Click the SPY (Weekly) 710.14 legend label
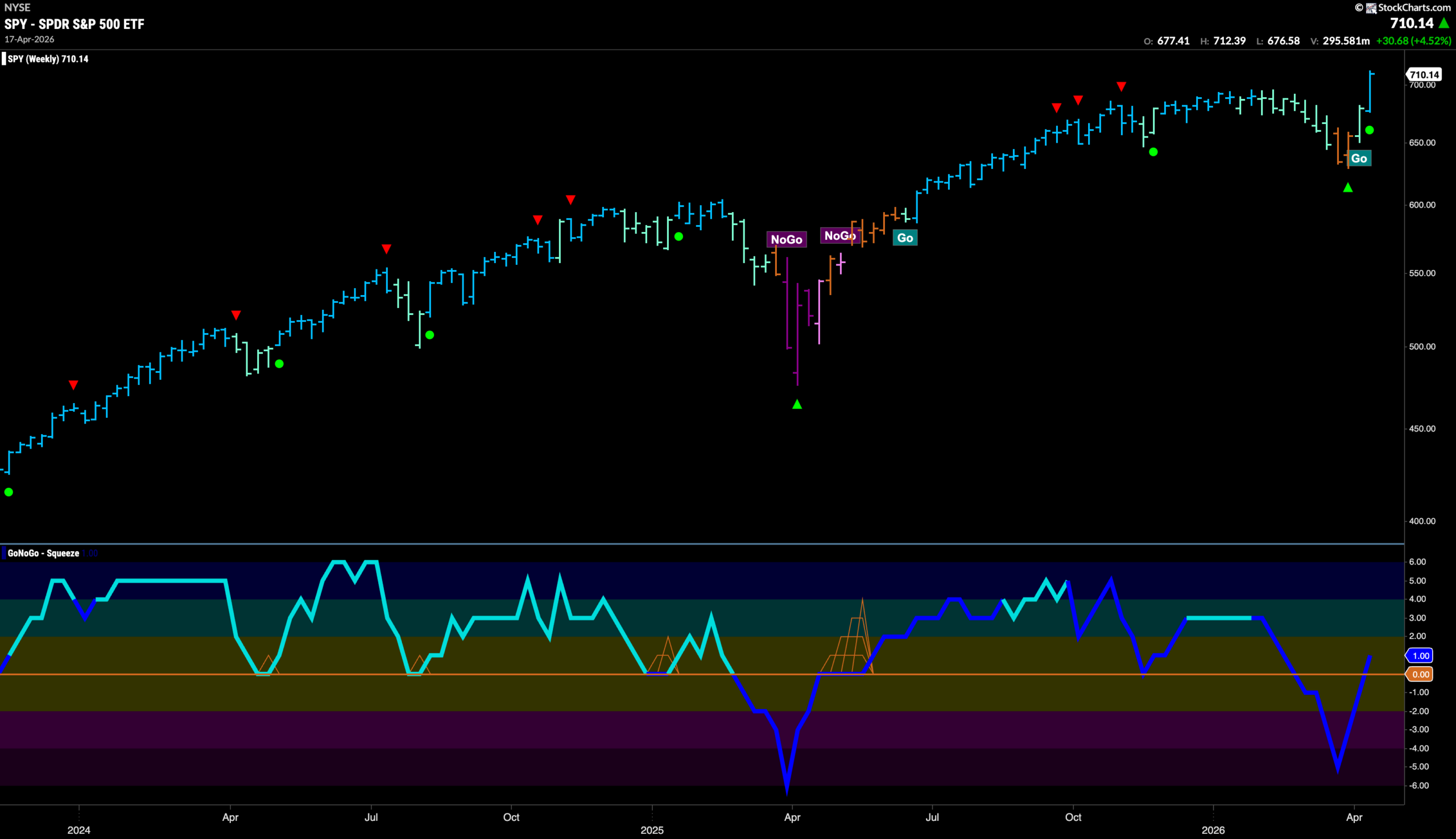The width and height of the screenshot is (1456, 839). tap(48, 59)
